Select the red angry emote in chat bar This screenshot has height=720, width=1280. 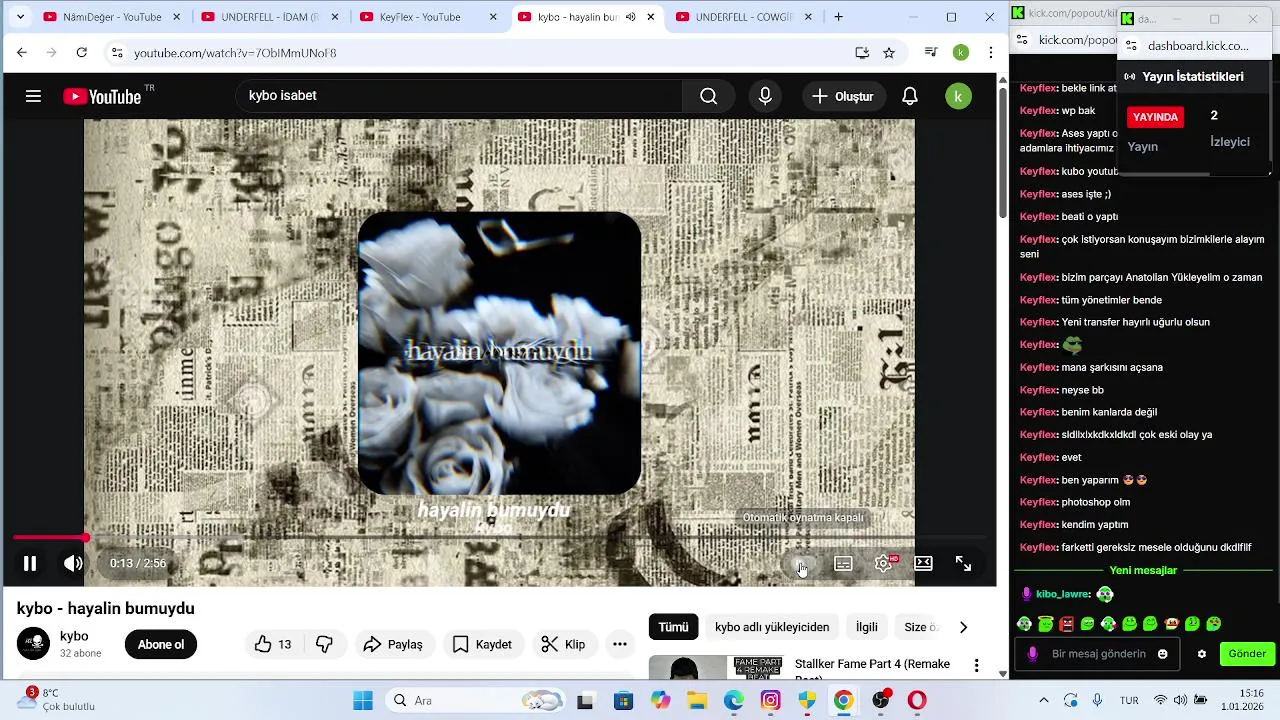pyautogui.click(x=1066, y=624)
